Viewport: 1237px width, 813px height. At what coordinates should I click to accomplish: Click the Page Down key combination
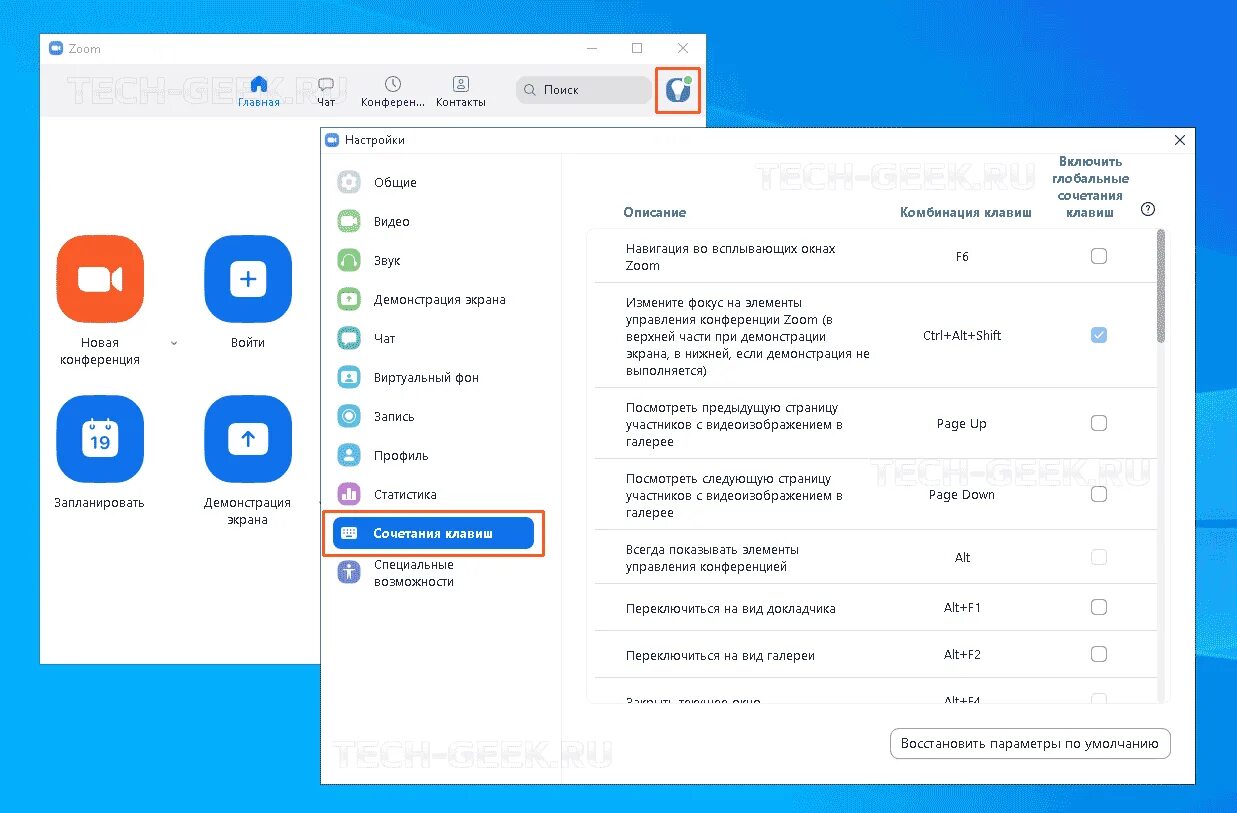[962, 495]
